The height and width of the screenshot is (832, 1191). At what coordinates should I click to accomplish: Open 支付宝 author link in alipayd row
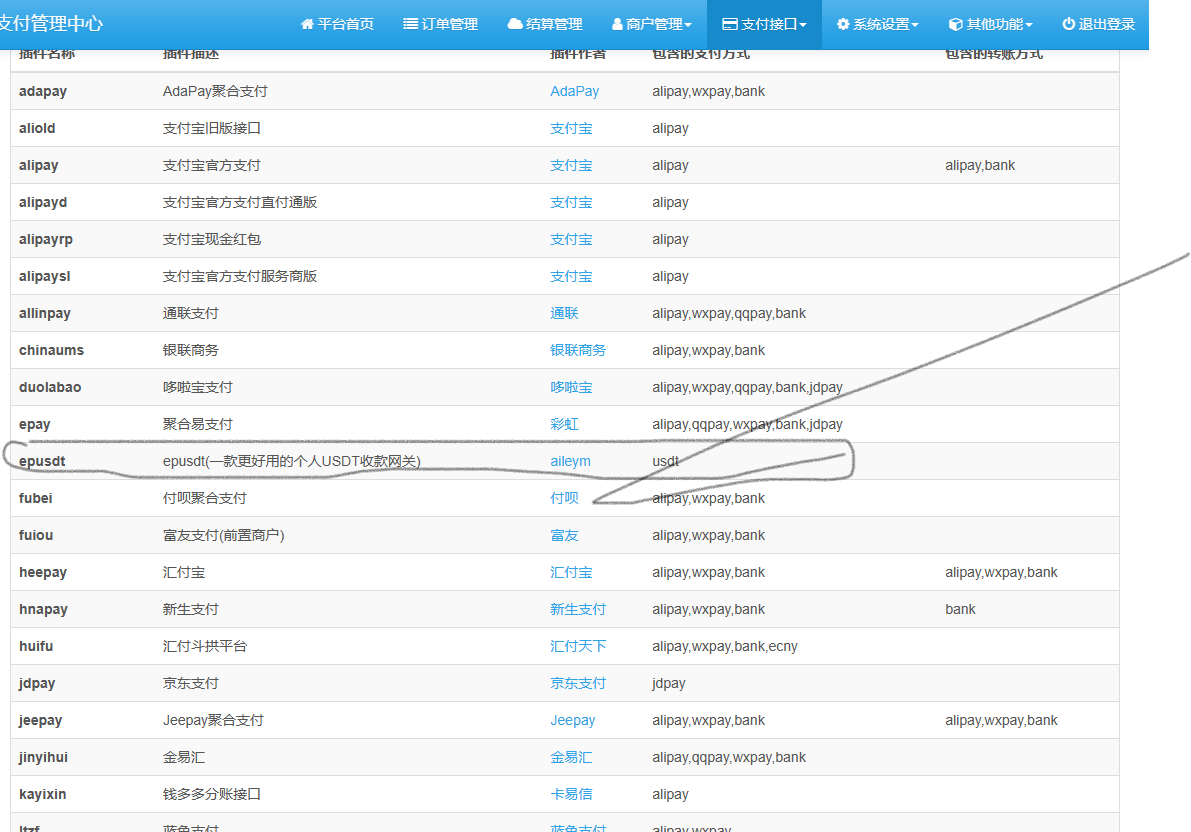[x=571, y=202]
